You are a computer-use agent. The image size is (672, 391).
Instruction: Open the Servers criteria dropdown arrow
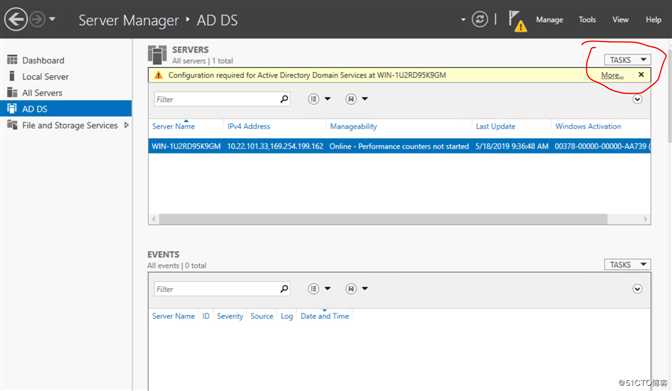pos(327,99)
